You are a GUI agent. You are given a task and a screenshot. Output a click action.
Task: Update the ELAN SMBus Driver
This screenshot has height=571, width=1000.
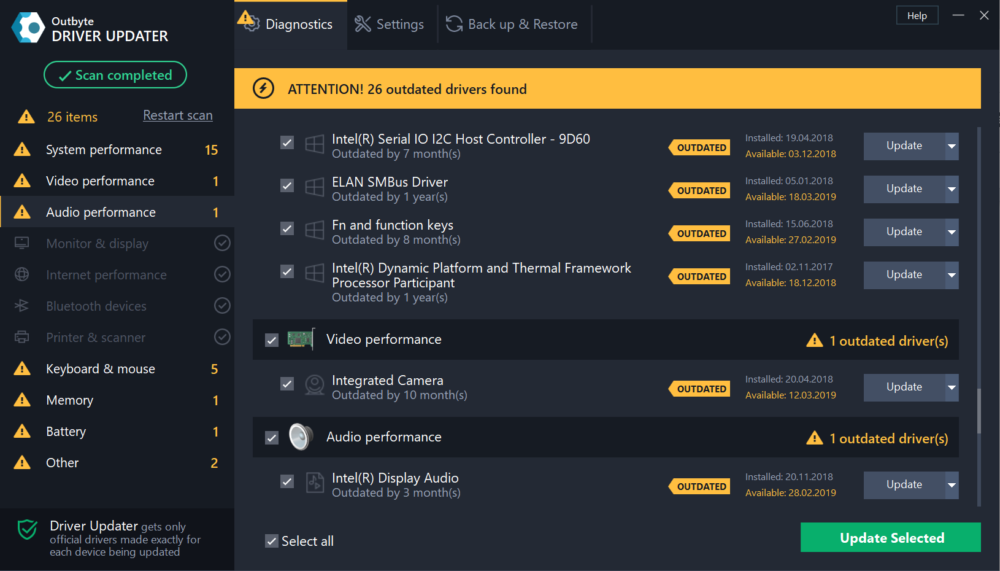pos(904,189)
